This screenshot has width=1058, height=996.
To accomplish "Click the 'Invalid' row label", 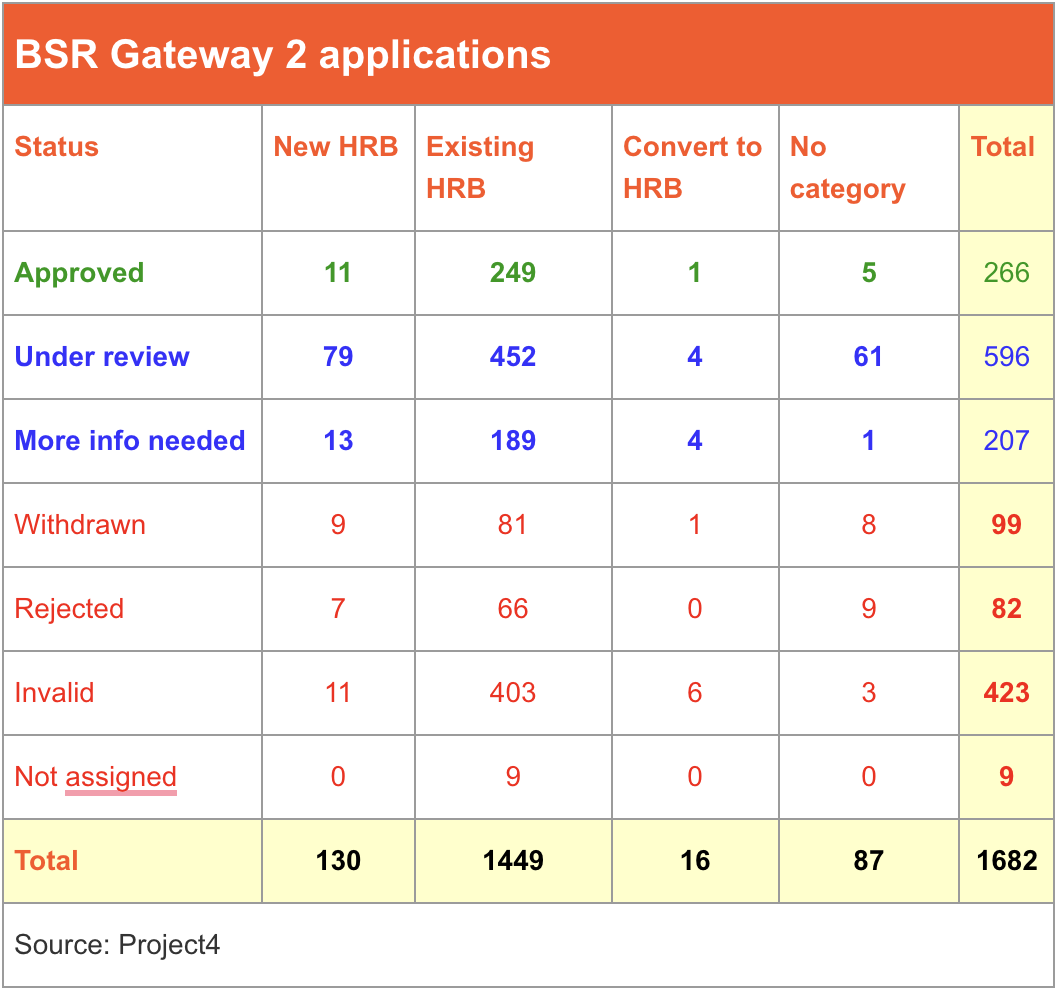I will coord(54,692).
